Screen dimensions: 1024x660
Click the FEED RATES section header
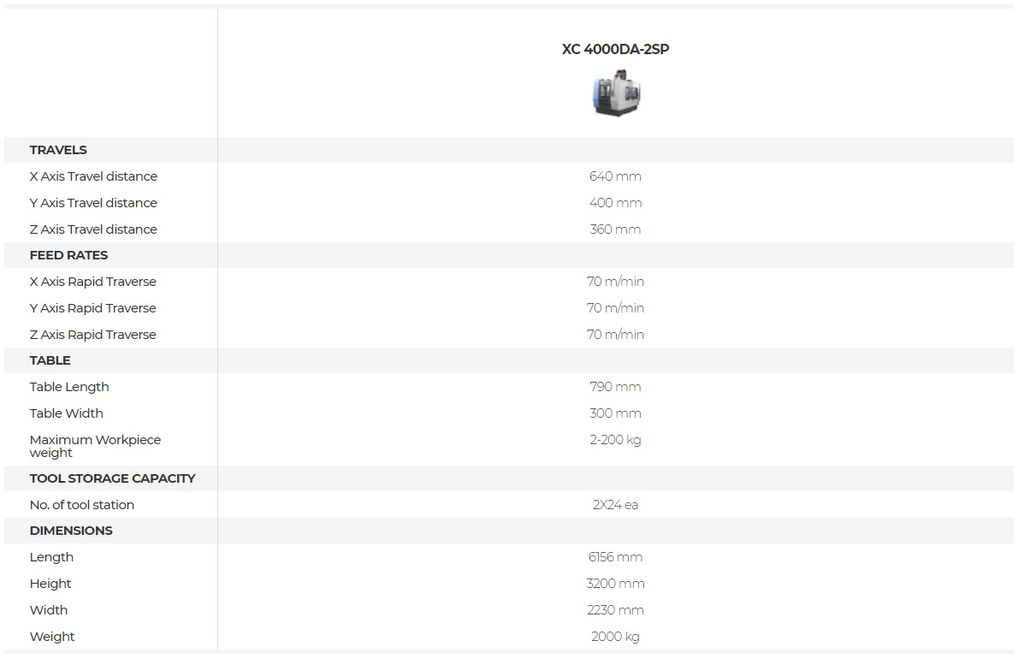coord(69,255)
